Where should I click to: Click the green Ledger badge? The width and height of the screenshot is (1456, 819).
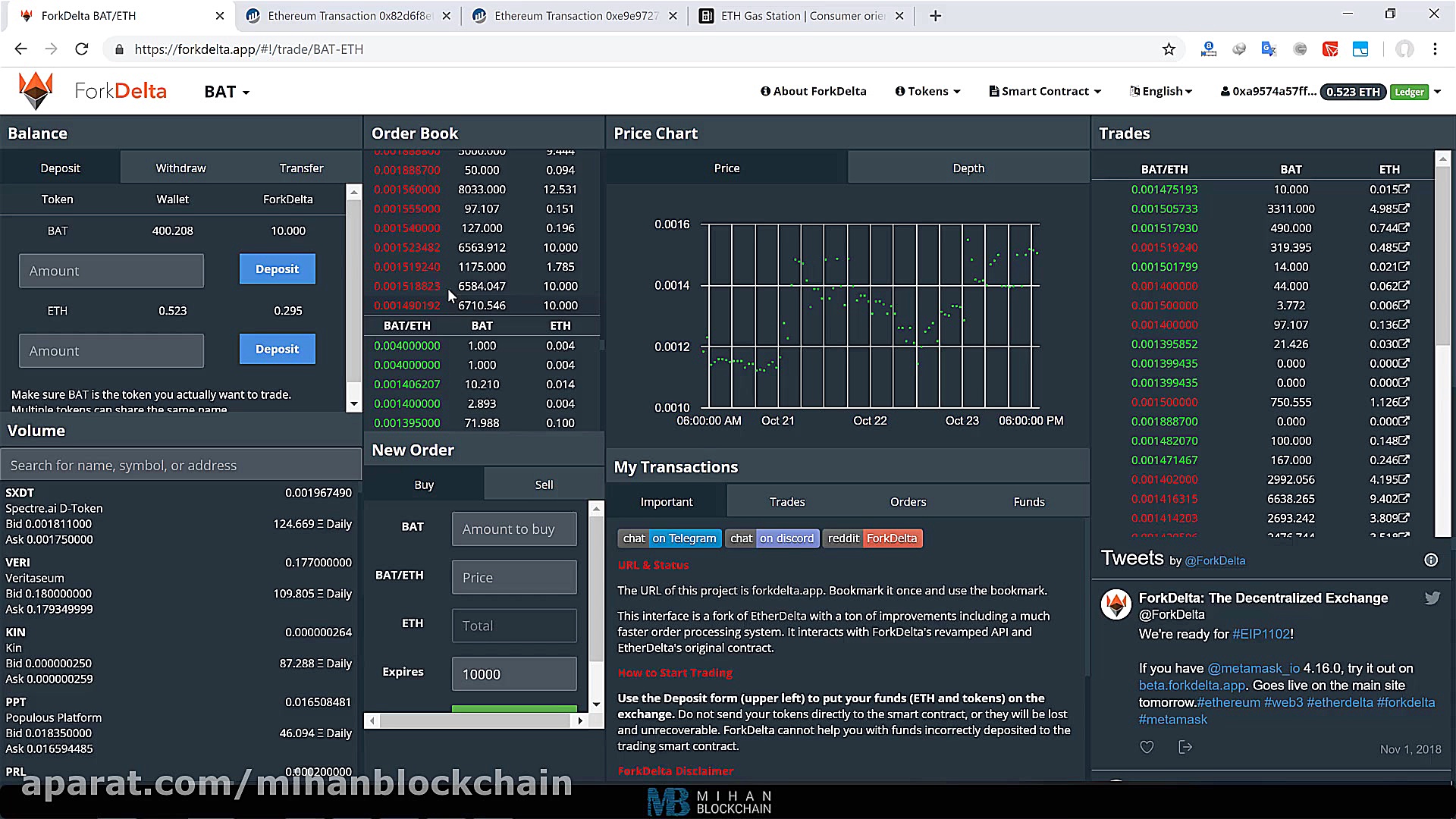(1409, 92)
